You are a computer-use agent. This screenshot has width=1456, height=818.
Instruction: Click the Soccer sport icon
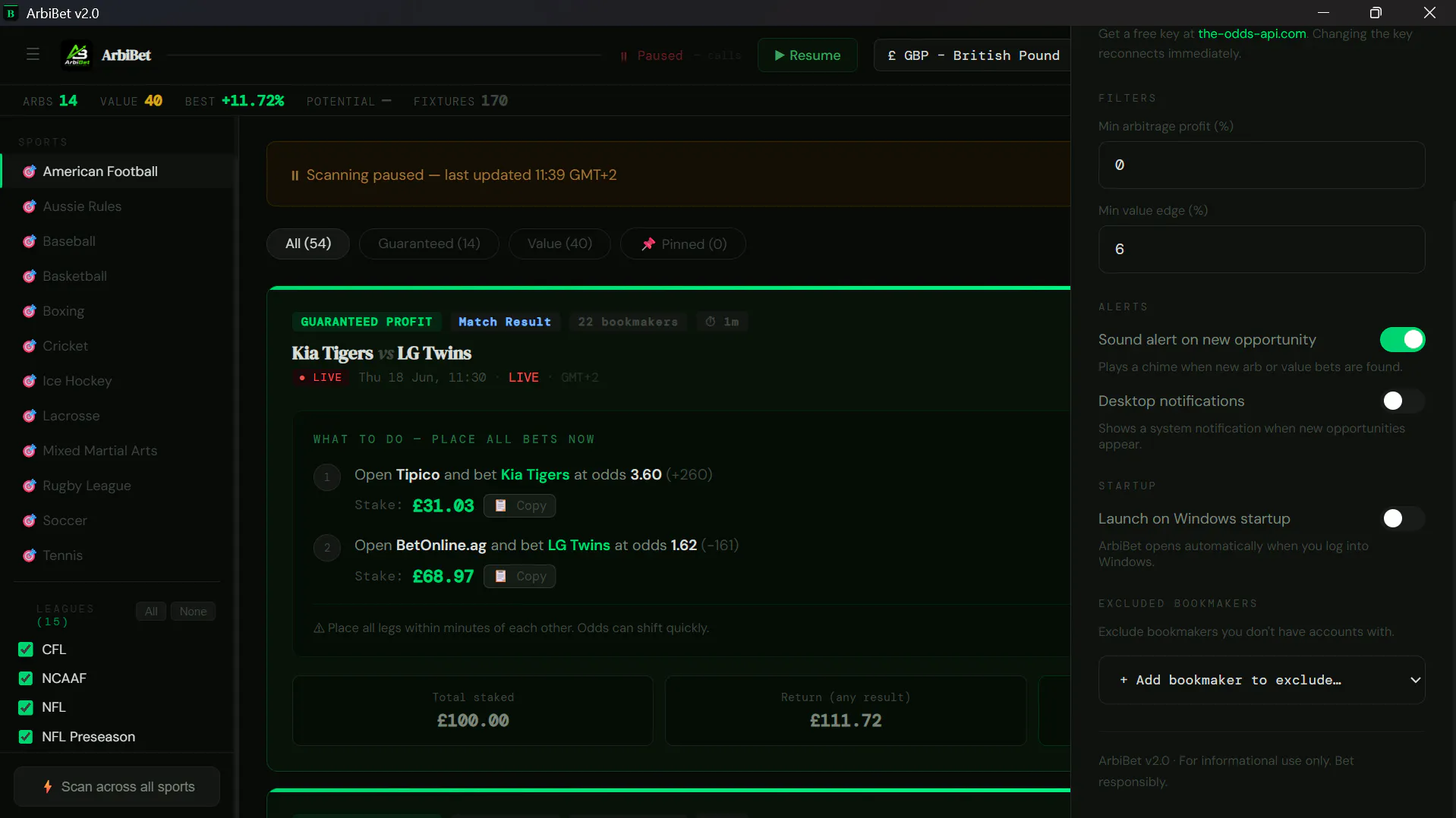point(30,521)
